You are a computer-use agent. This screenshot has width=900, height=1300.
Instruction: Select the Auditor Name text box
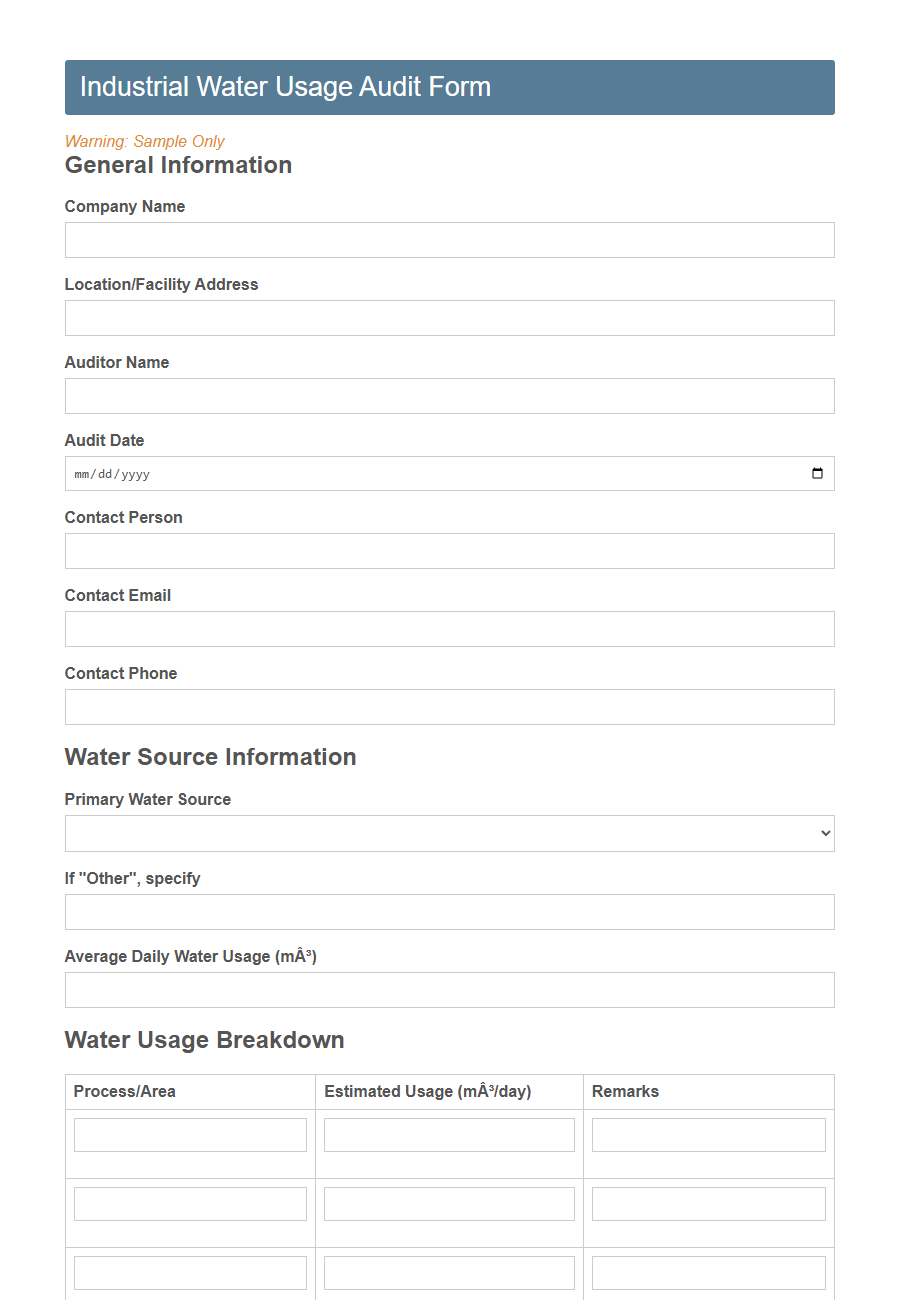[449, 396]
